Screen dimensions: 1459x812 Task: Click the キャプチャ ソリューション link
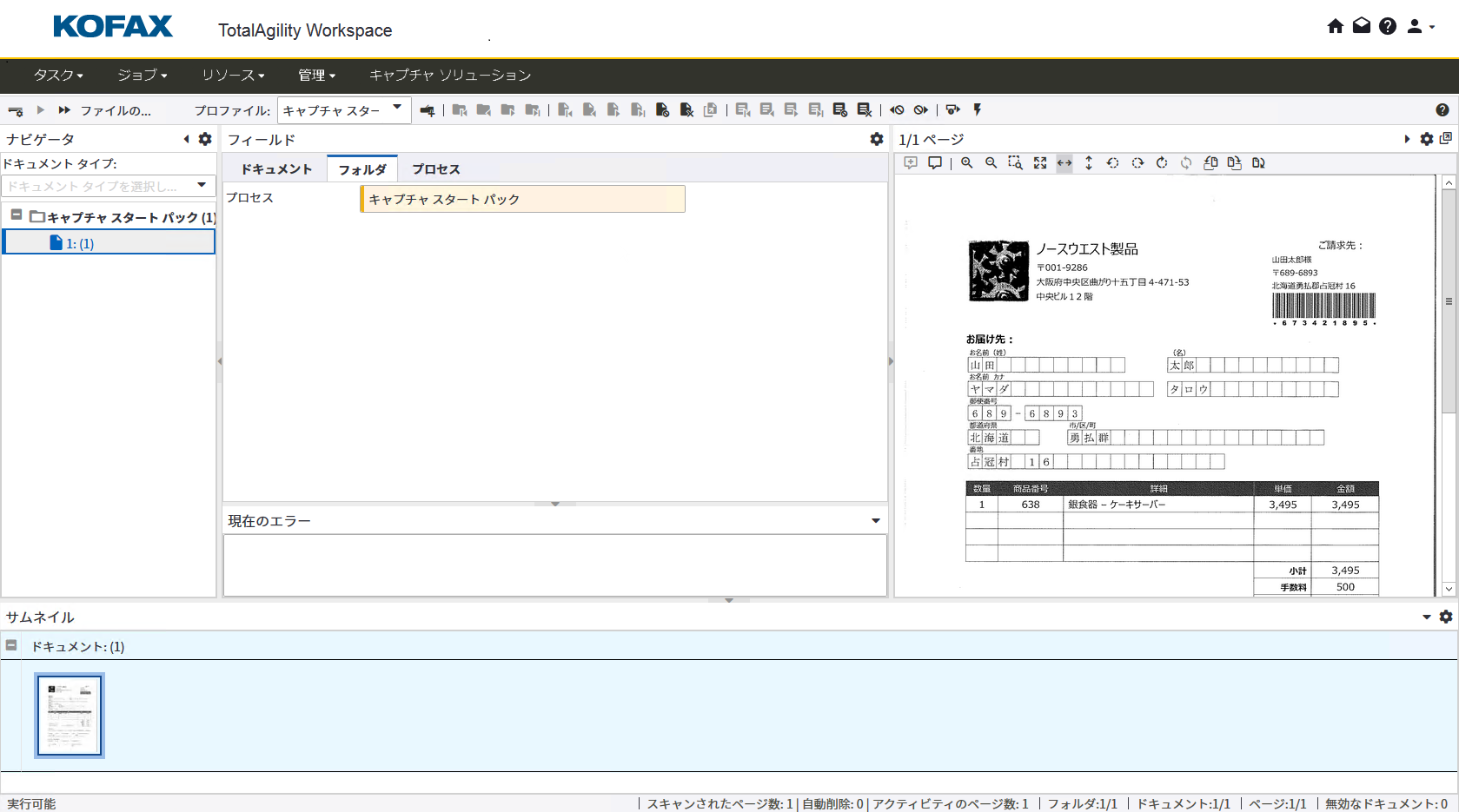coord(450,76)
